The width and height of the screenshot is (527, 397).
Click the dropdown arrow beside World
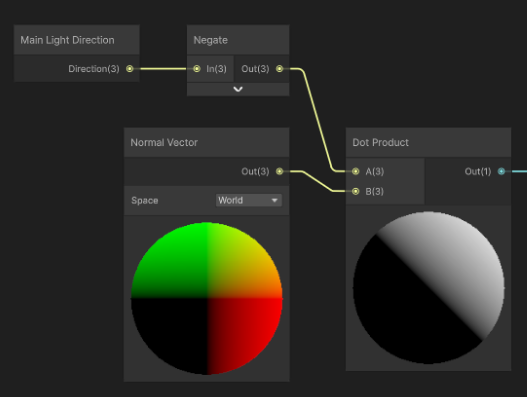coord(275,200)
